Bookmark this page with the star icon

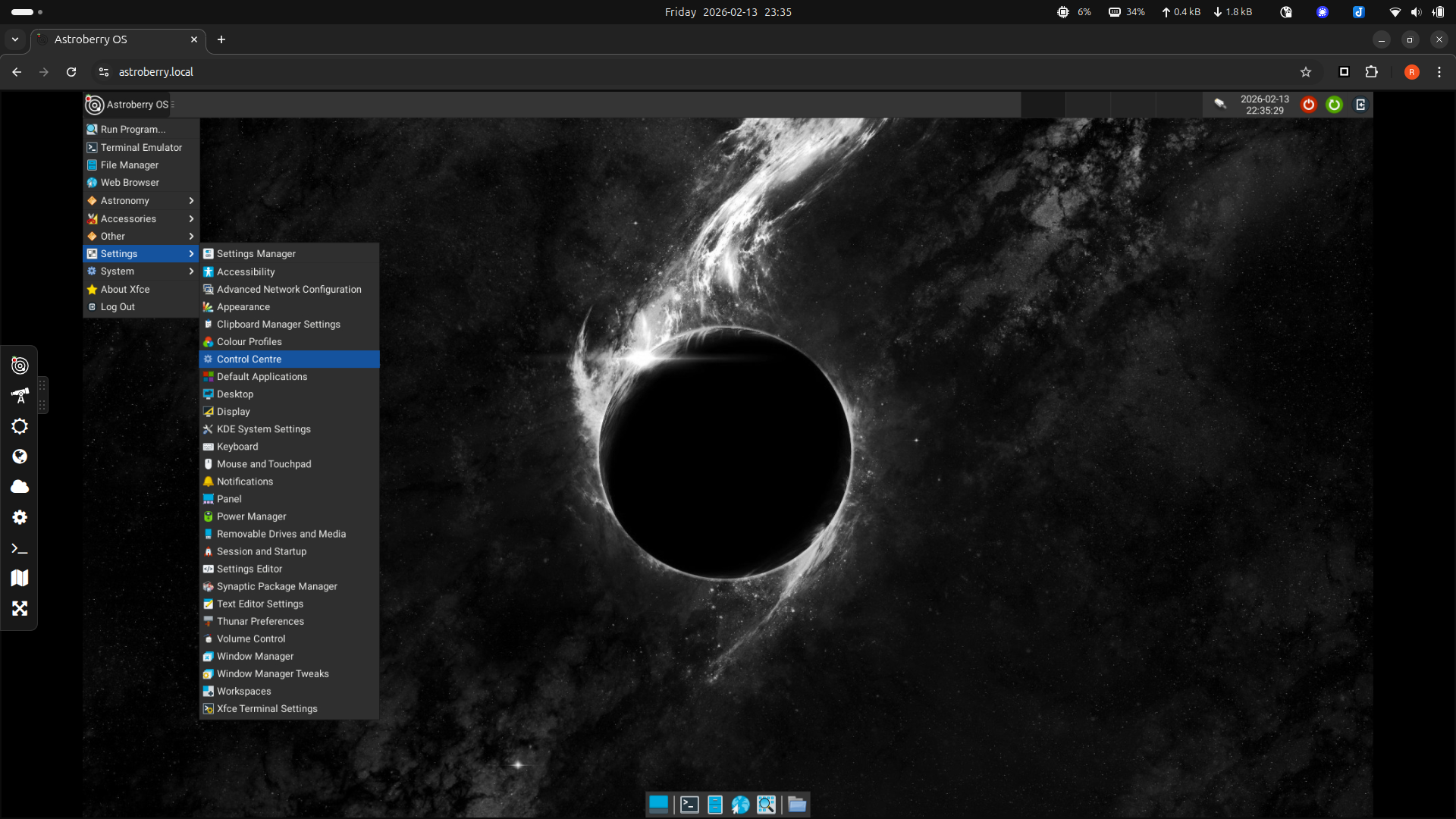tap(1305, 72)
